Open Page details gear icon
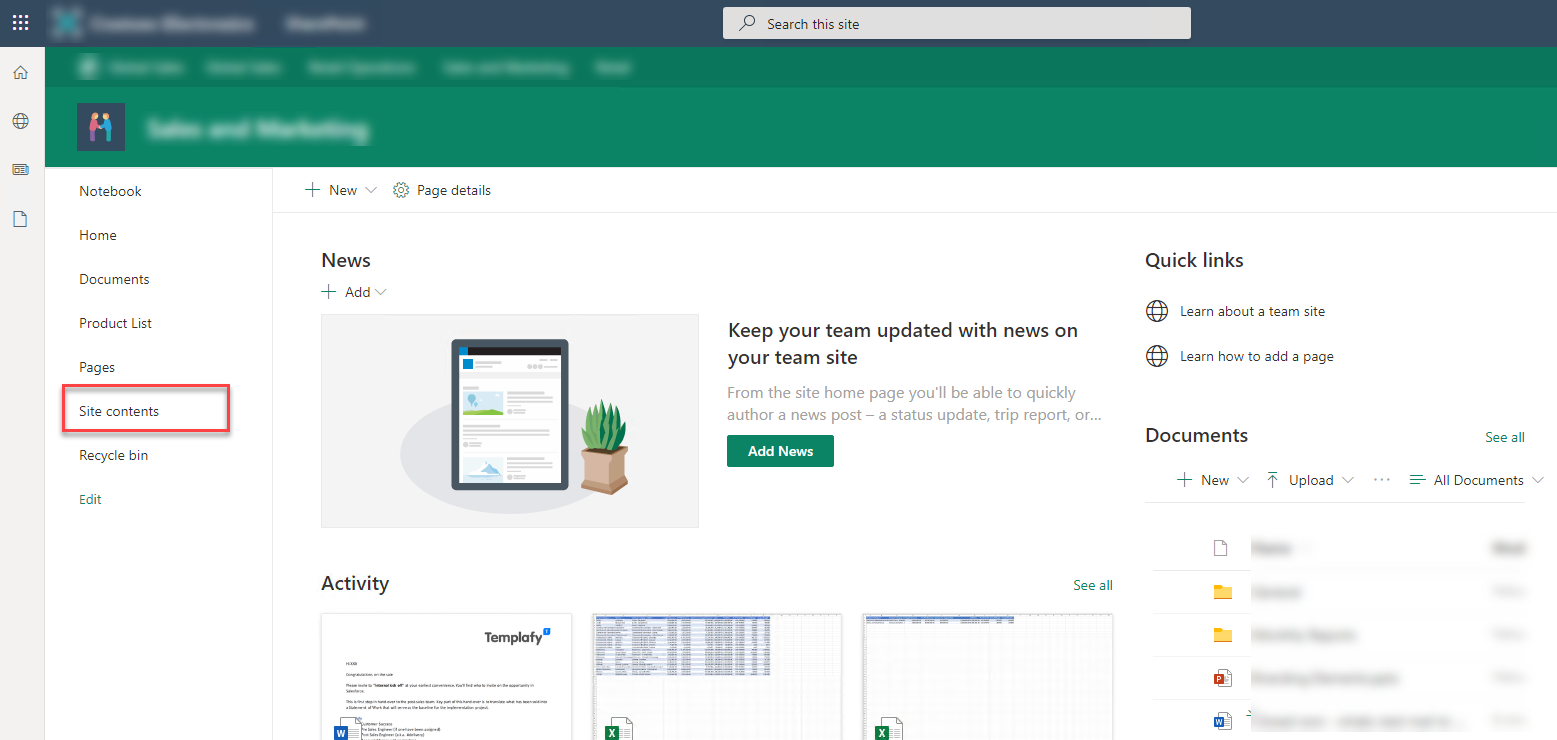 [401, 190]
